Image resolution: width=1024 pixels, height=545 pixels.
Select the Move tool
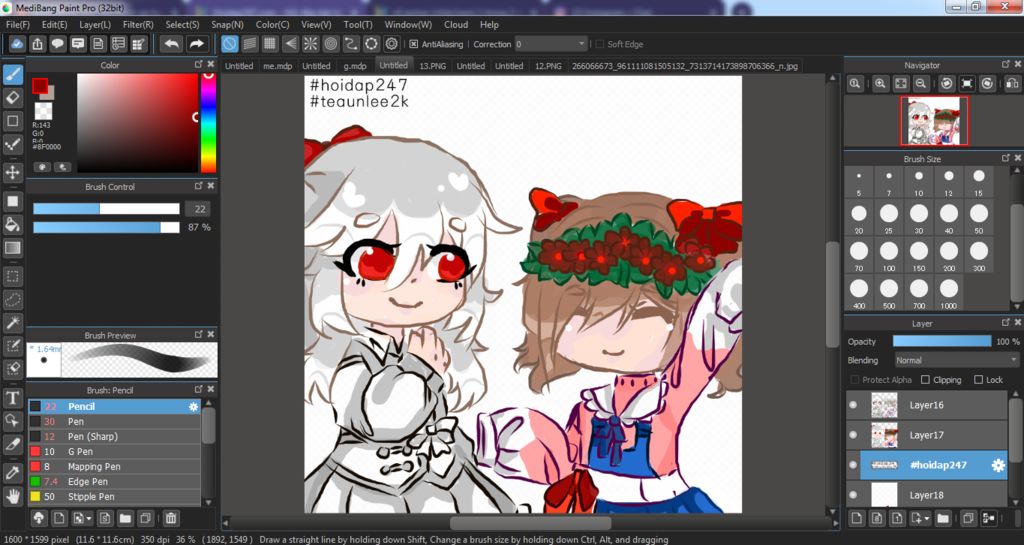click(x=12, y=172)
